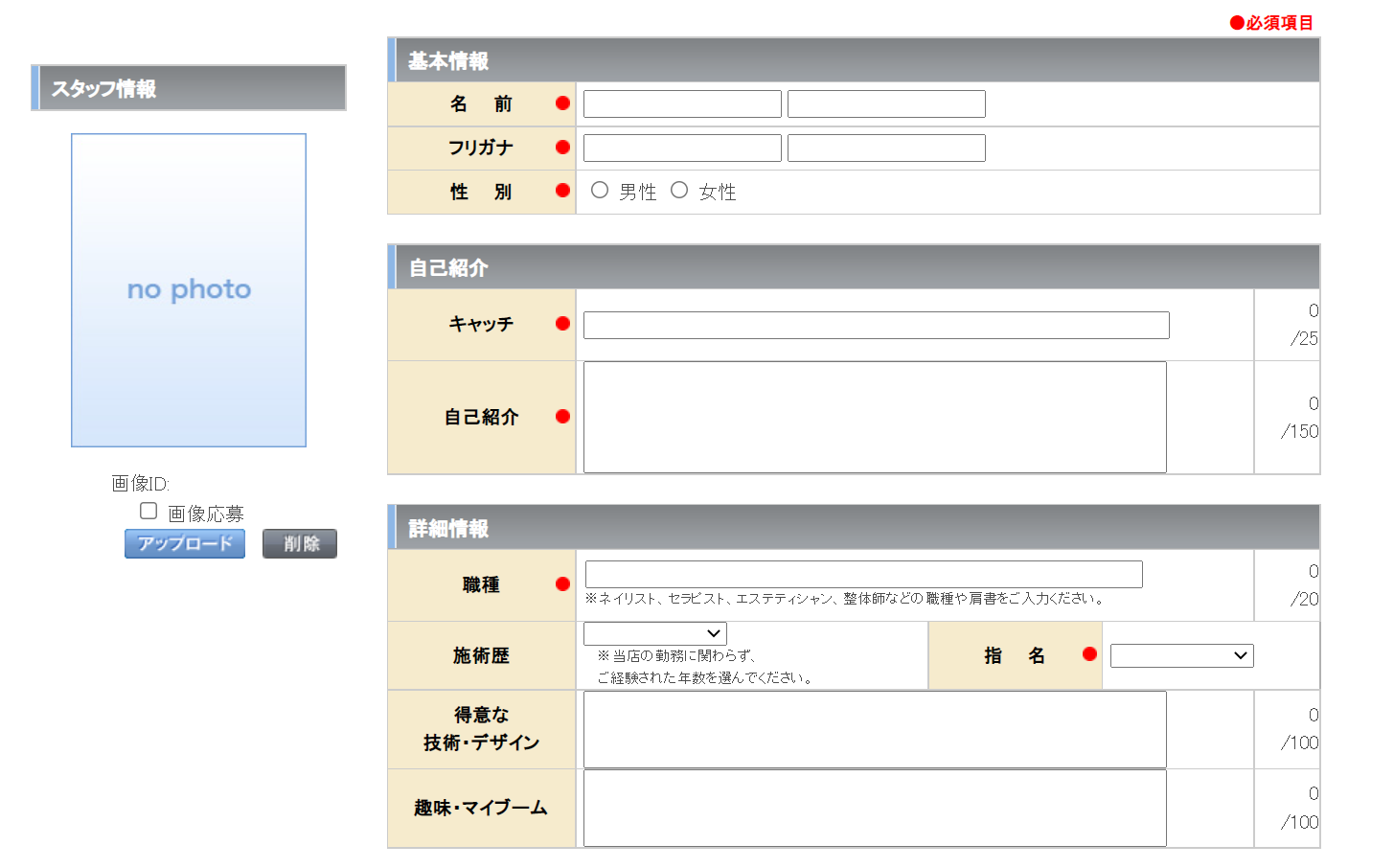Click the red required marker beside 名前
Viewport: 1394px width, 868px height.
[562, 103]
